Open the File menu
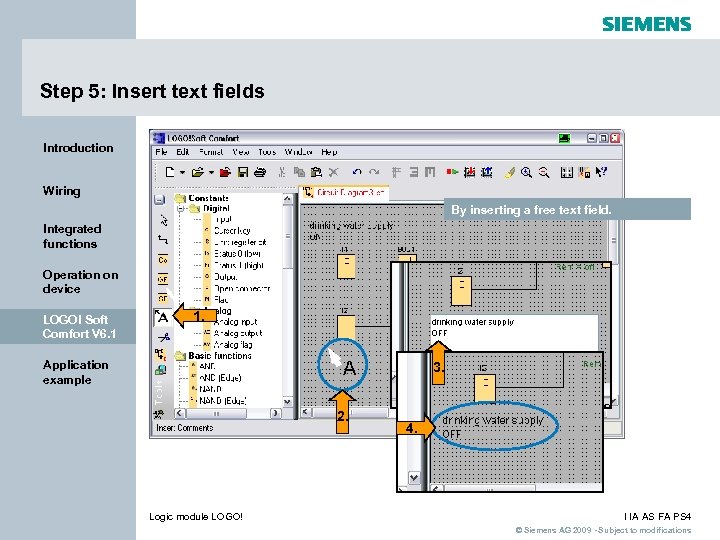 [x=161, y=152]
